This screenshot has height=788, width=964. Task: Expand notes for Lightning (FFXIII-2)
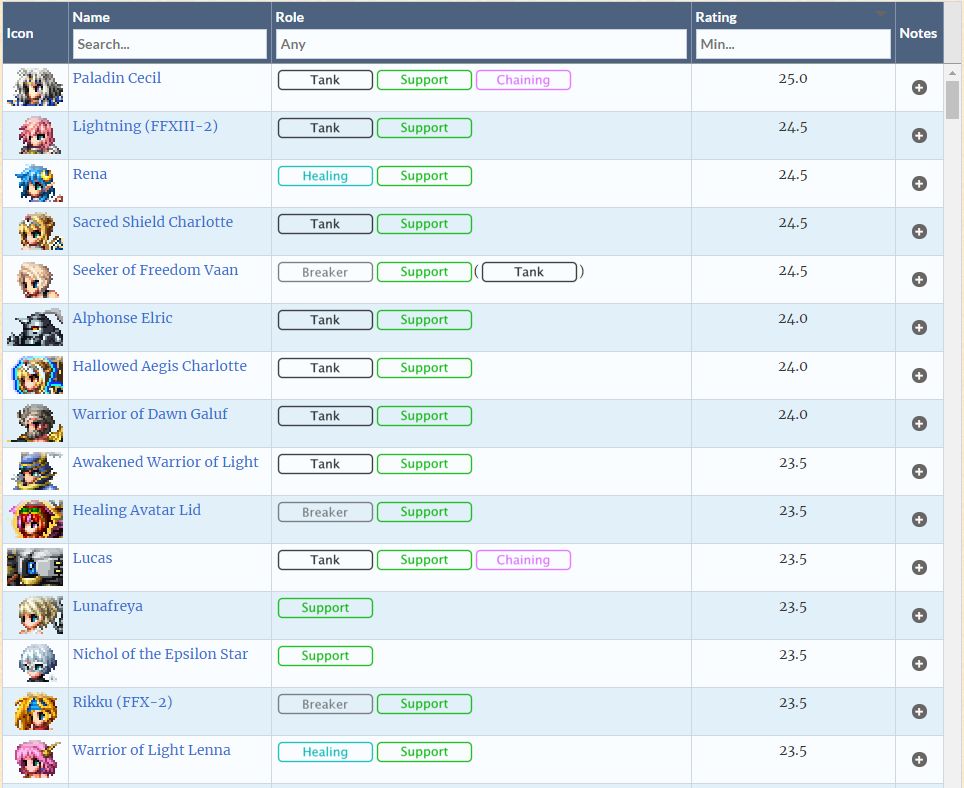[919, 135]
